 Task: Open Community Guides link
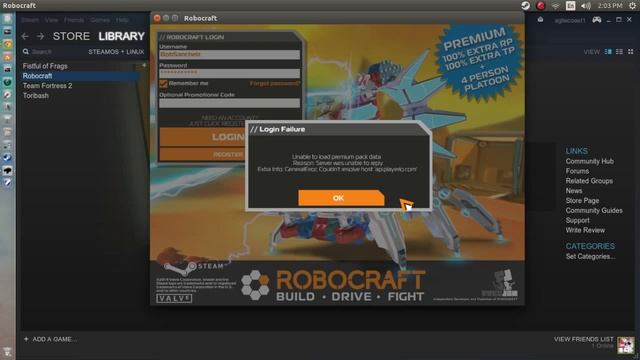594,210
